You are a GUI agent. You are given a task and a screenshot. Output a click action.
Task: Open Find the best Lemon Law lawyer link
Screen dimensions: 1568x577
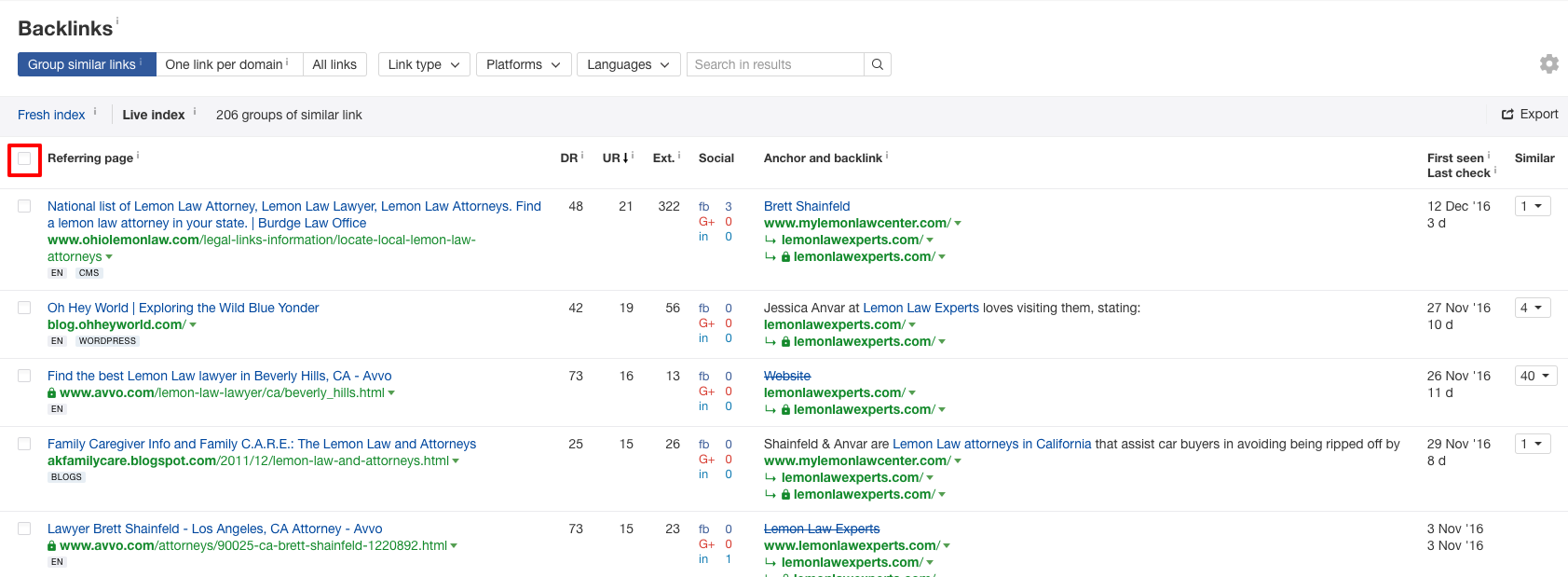219,376
